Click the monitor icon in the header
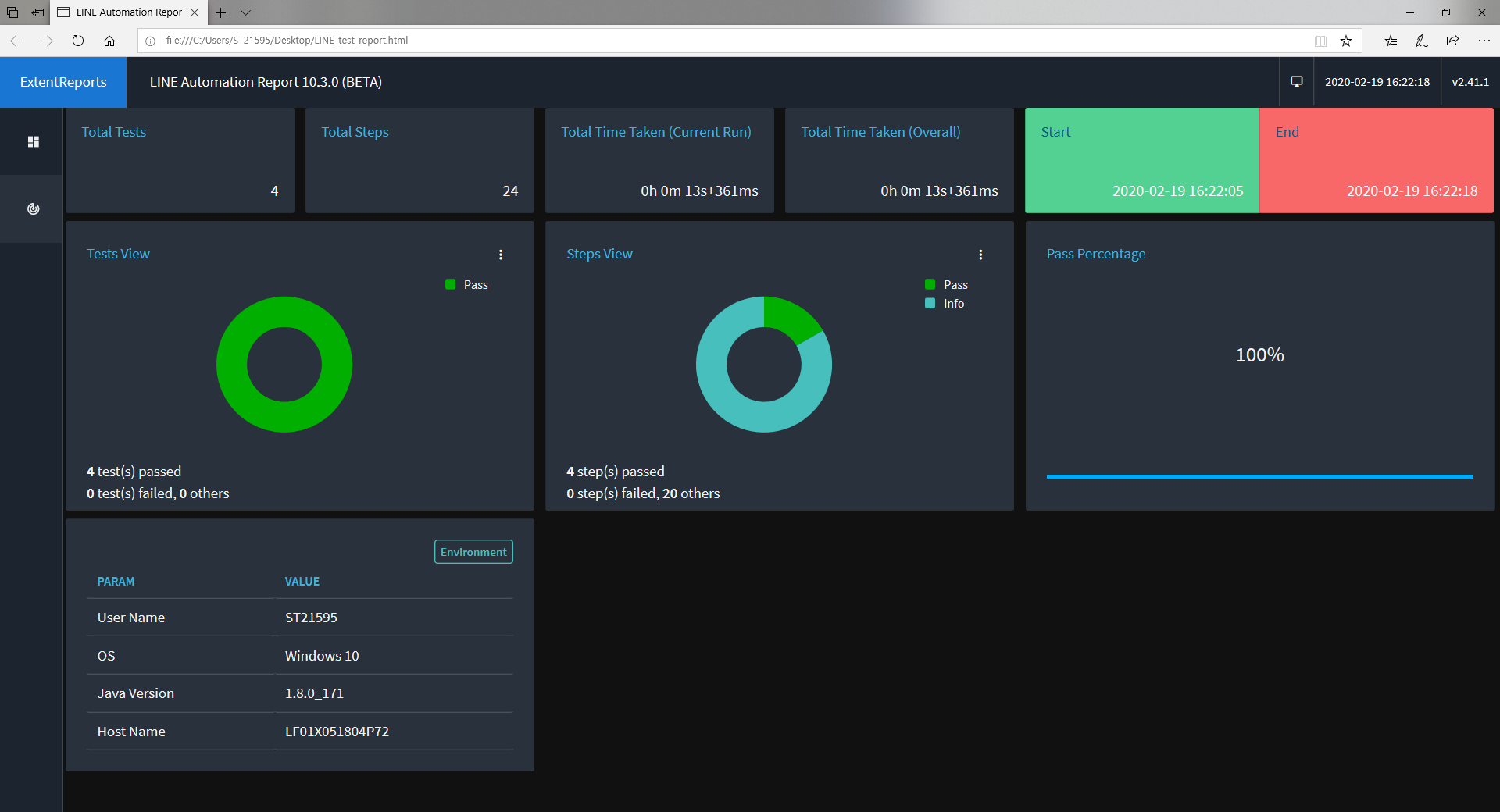Screen dimensions: 1500x812 [1297, 81]
